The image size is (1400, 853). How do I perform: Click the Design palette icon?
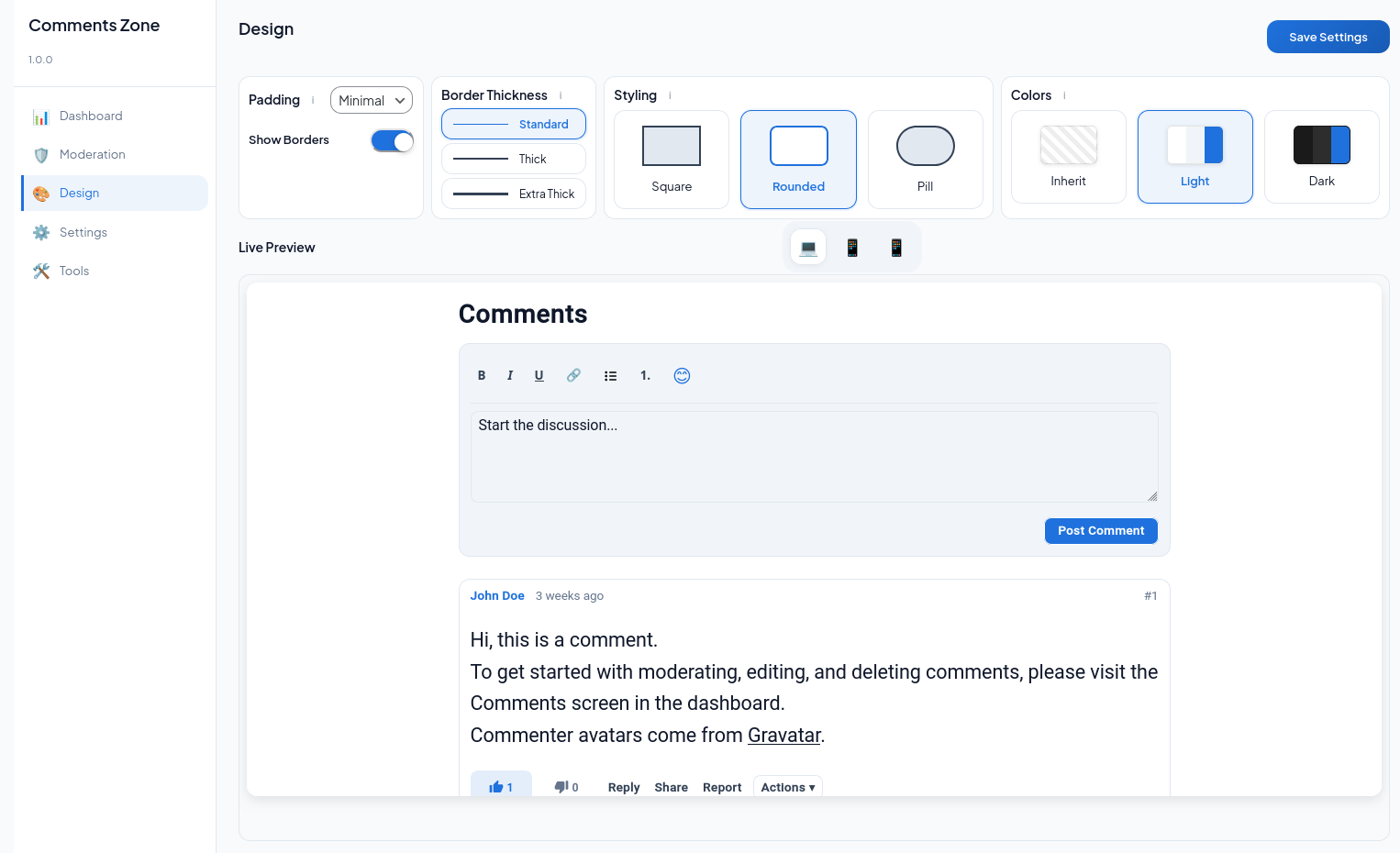(x=41, y=194)
